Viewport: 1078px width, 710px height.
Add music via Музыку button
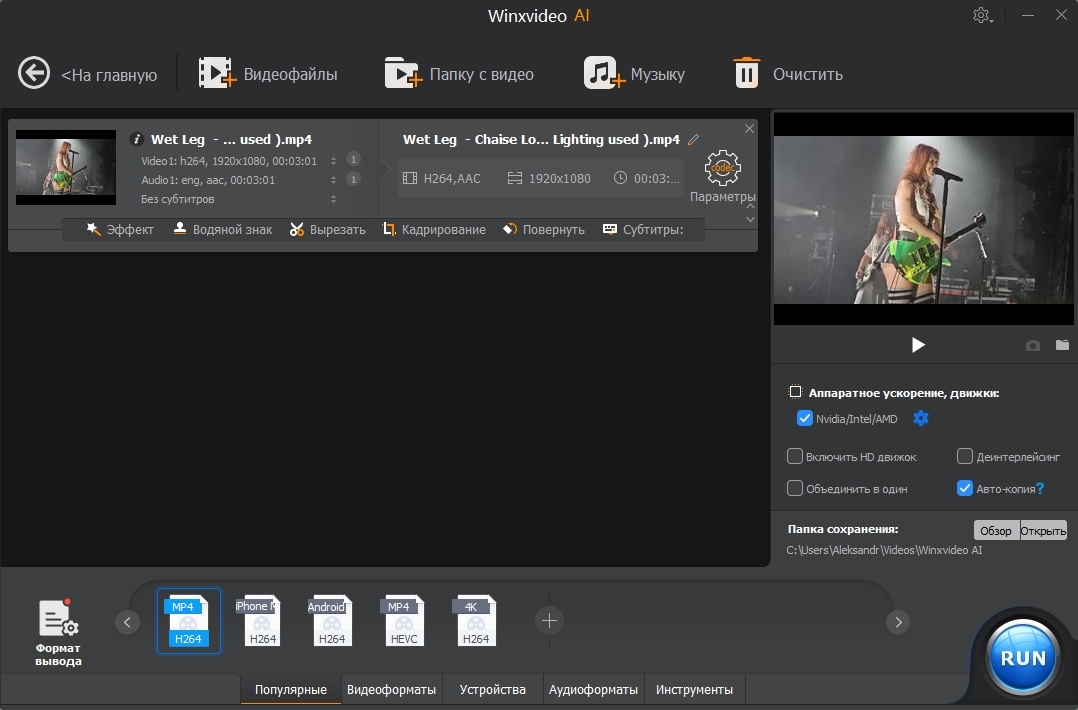634,74
